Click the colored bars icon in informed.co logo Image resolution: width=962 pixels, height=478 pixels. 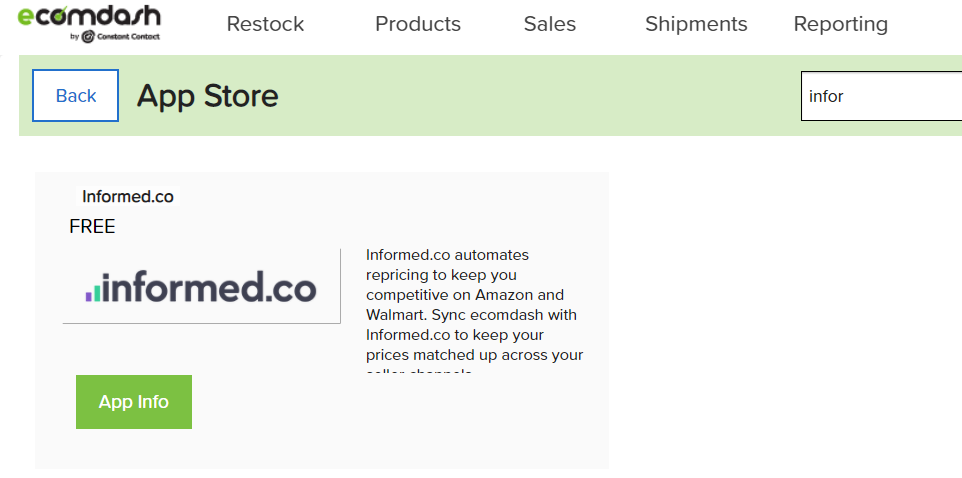click(93, 292)
